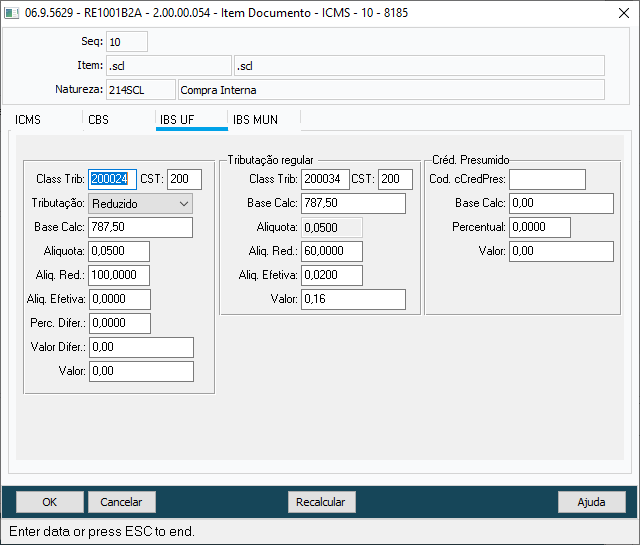Viewport: 640px width, 545px height.
Task: Click the Compra Interna description field
Action: (391, 90)
